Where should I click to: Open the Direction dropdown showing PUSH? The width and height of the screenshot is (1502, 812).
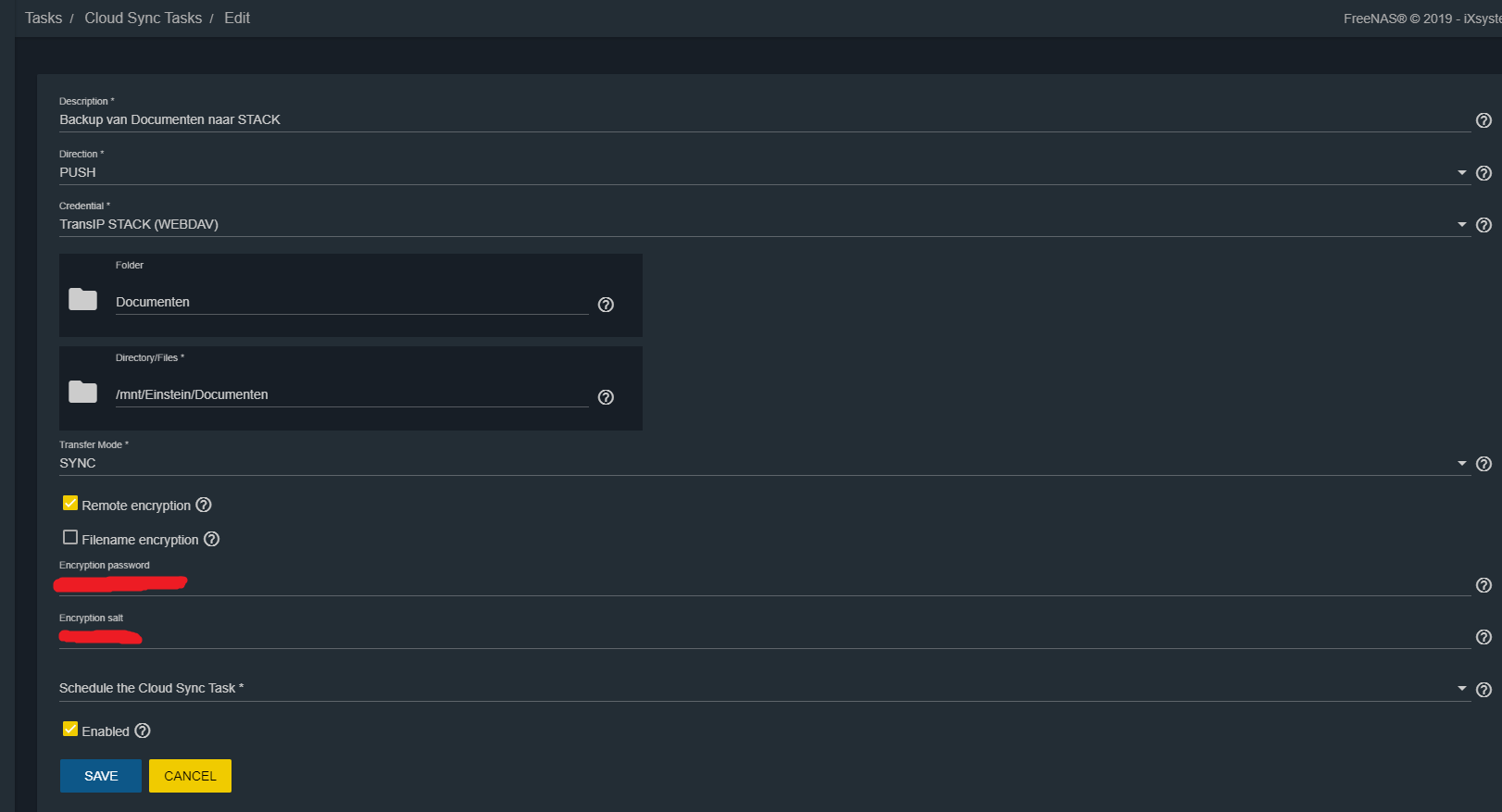click(759, 173)
